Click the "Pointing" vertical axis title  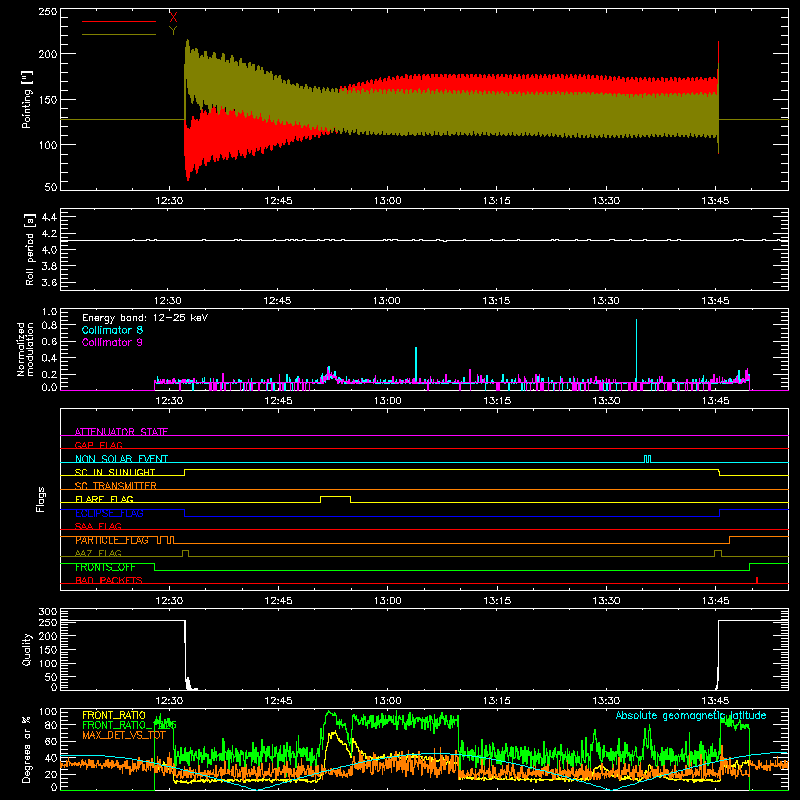click(27, 99)
